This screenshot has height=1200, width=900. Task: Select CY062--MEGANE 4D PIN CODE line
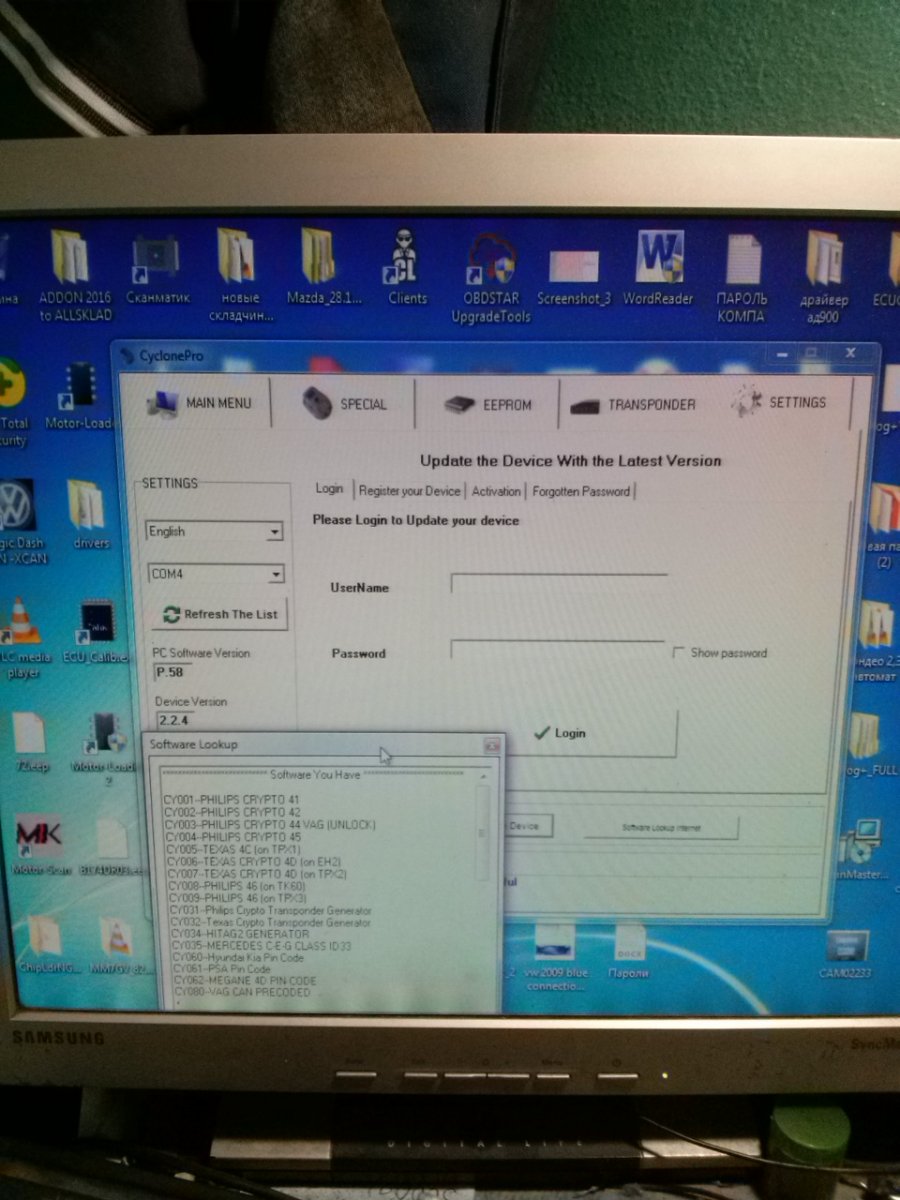245,980
